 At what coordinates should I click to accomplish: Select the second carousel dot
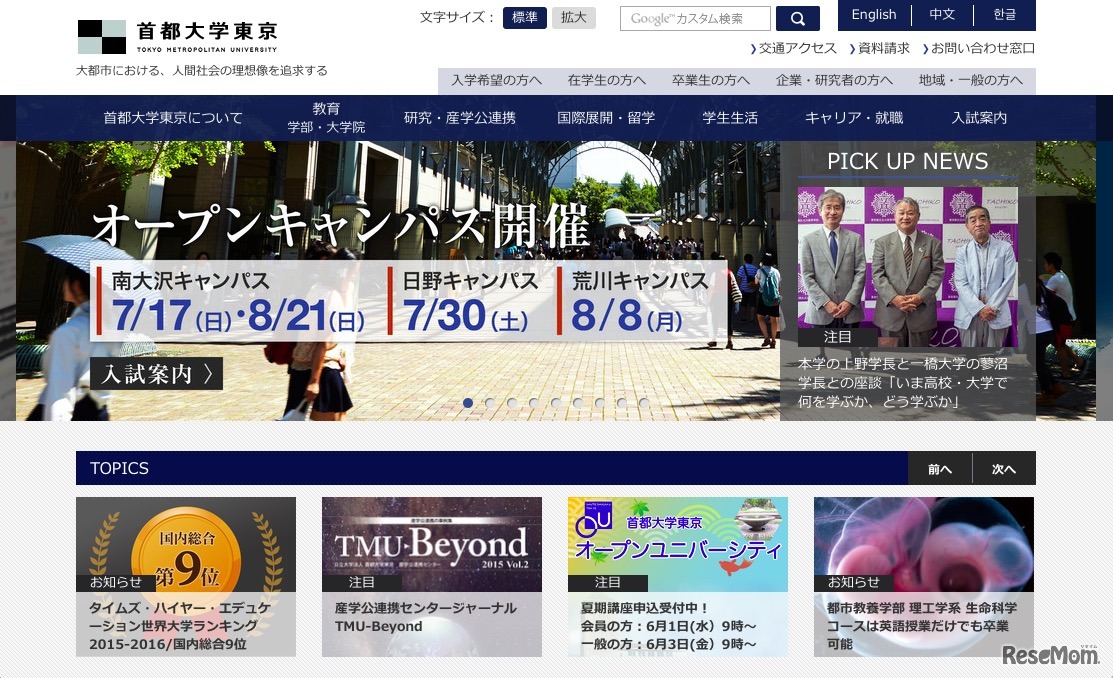point(490,403)
